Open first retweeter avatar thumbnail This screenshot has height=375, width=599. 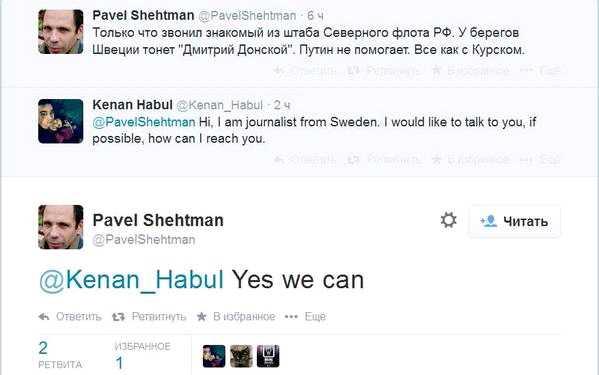214,356
